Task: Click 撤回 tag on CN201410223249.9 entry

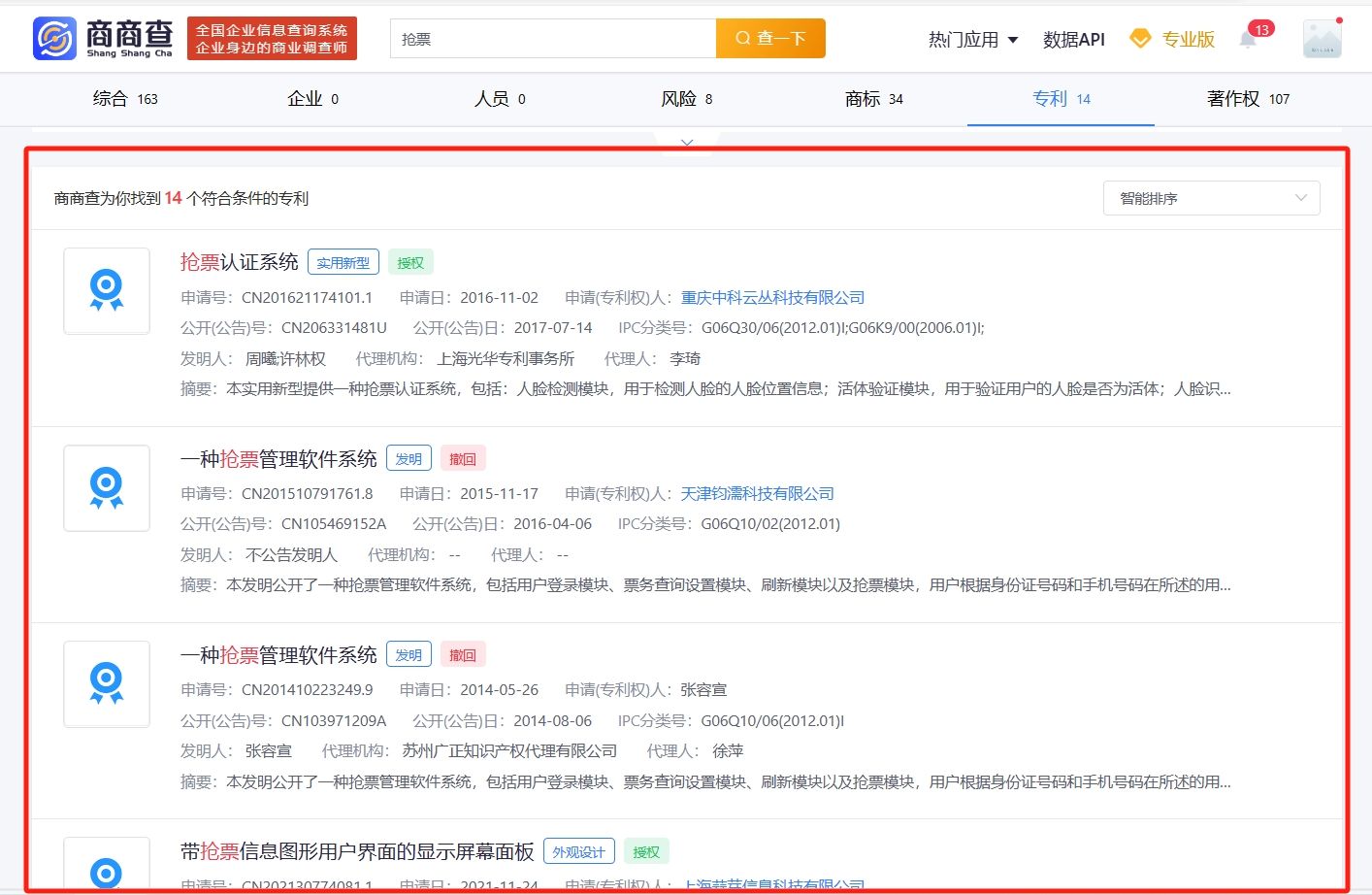Action: pyautogui.click(x=463, y=655)
